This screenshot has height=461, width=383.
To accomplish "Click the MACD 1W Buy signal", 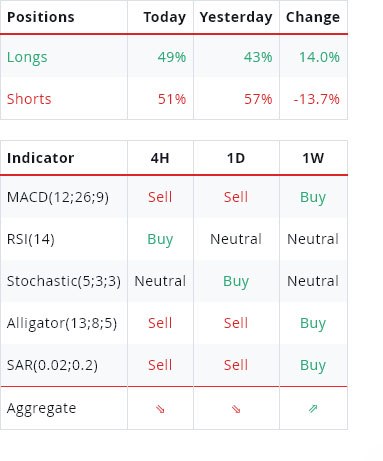I will 313,197.
